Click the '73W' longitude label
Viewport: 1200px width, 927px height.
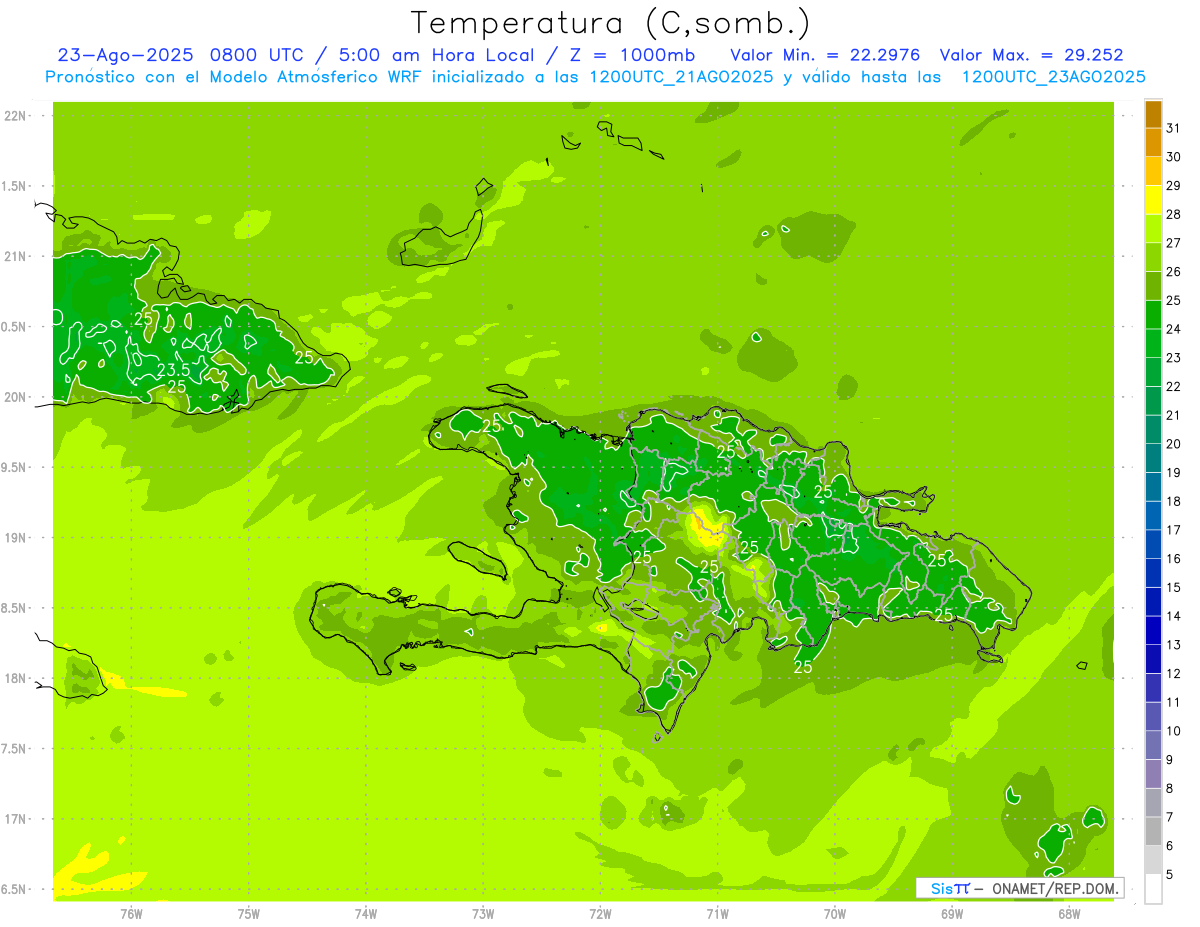coord(483,914)
